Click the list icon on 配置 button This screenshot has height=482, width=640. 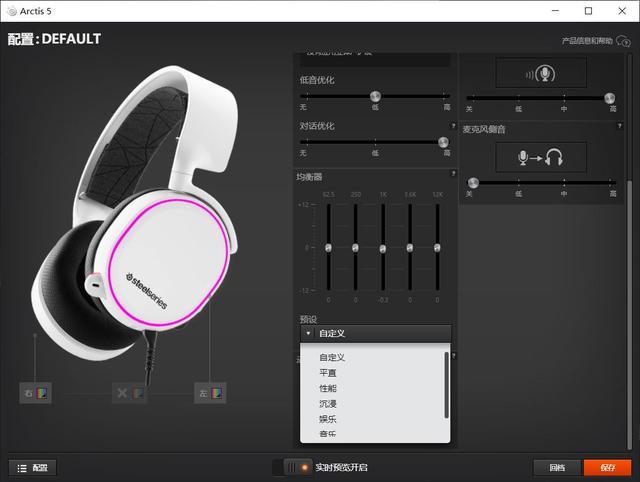(x=22, y=468)
